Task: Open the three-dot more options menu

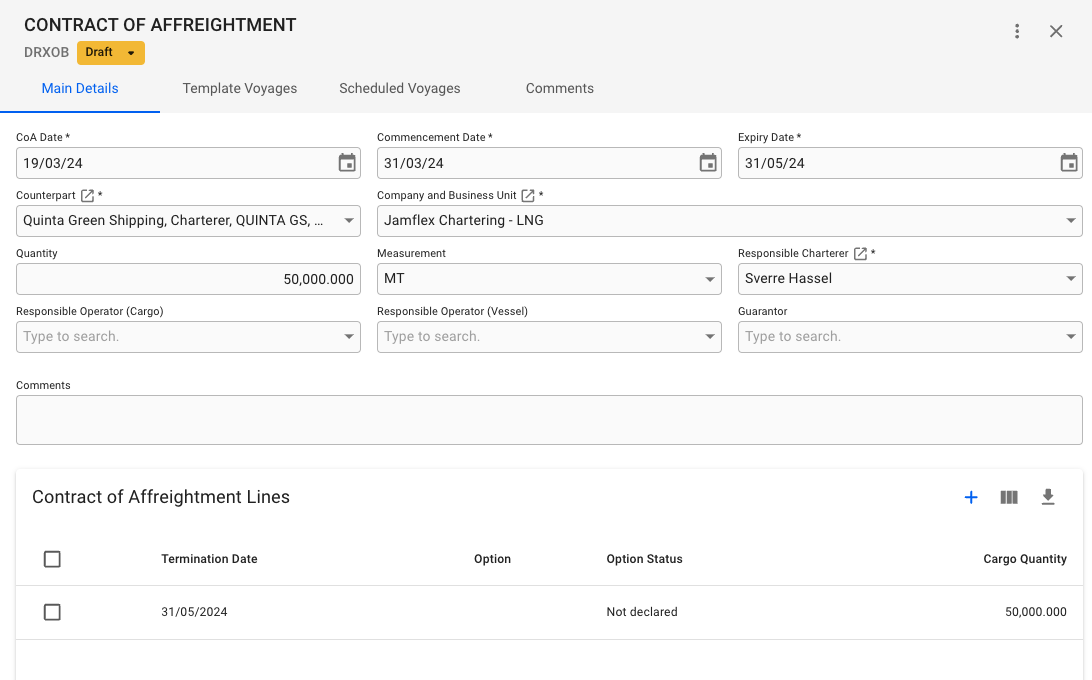Action: [x=1017, y=31]
